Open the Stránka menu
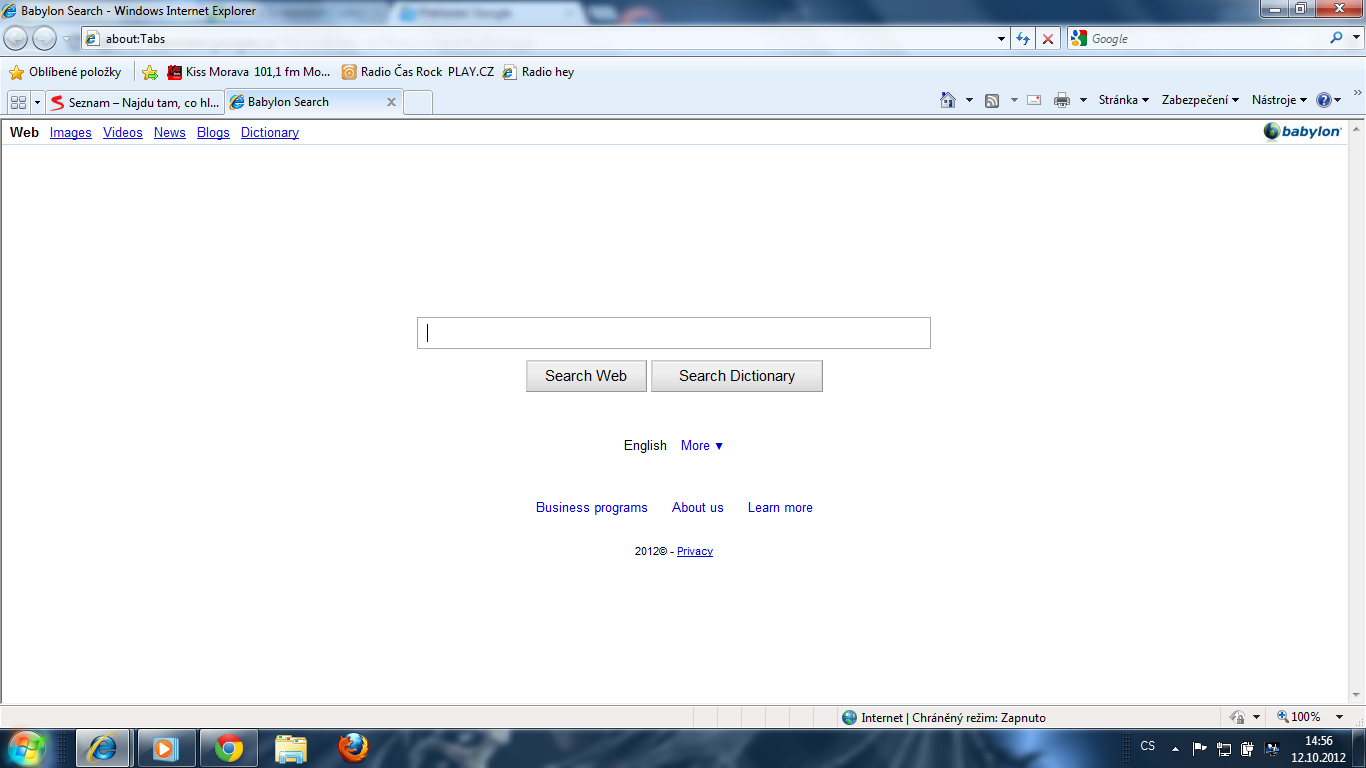This screenshot has width=1366, height=768. tap(1124, 100)
